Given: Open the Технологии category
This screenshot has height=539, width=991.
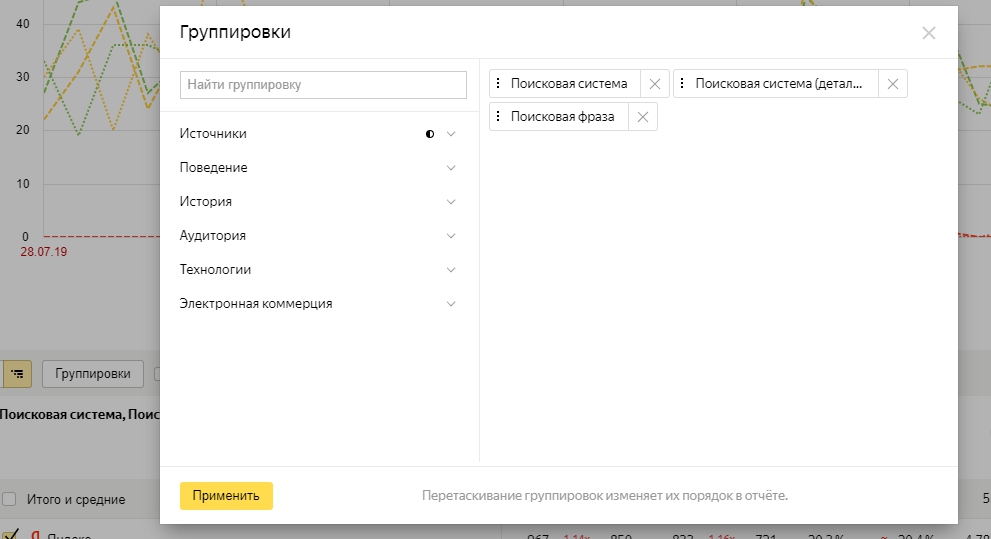Looking at the screenshot, I should click(215, 270).
